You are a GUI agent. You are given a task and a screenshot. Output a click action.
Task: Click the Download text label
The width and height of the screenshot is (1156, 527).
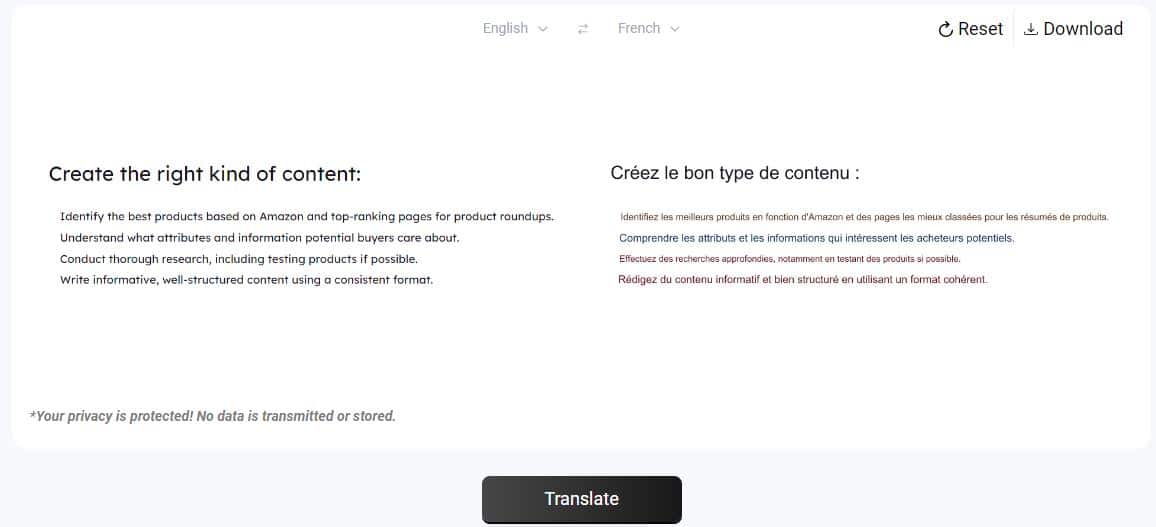tap(1083, 29)
